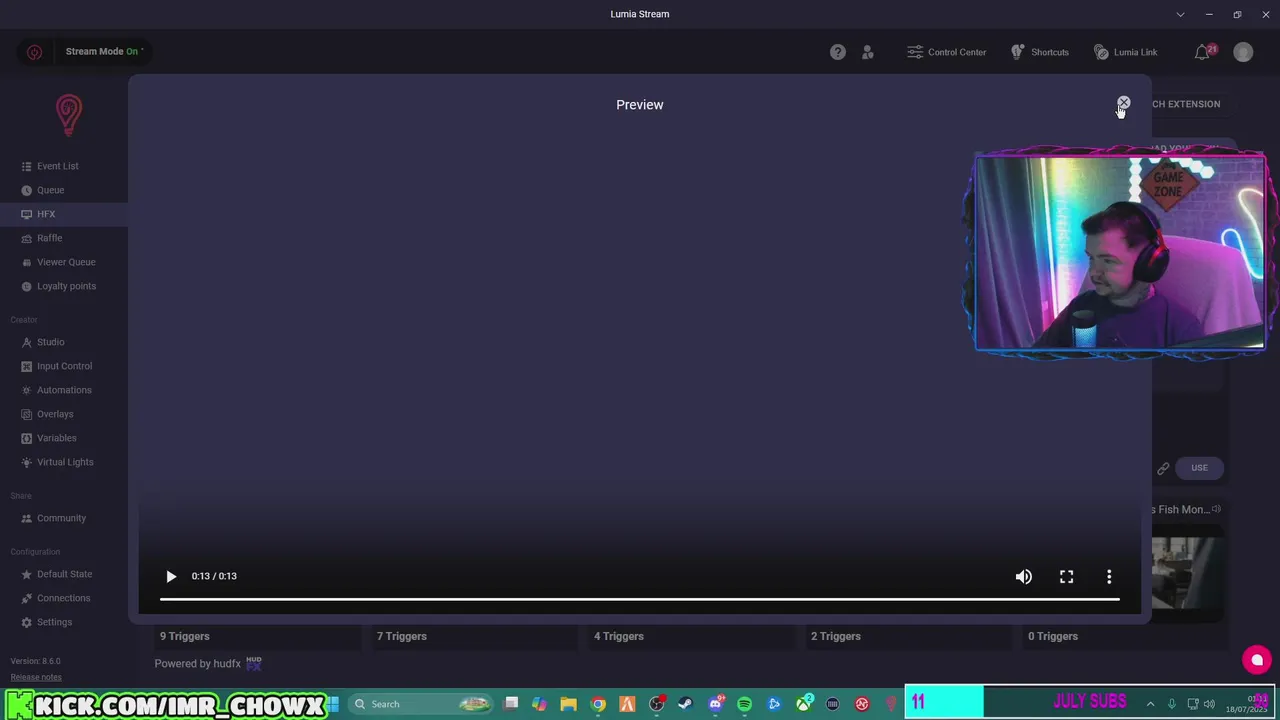The height and width of the screenshot is (720, 1280).
Task: Open Control Center
Action: click(x=946, y=52)
